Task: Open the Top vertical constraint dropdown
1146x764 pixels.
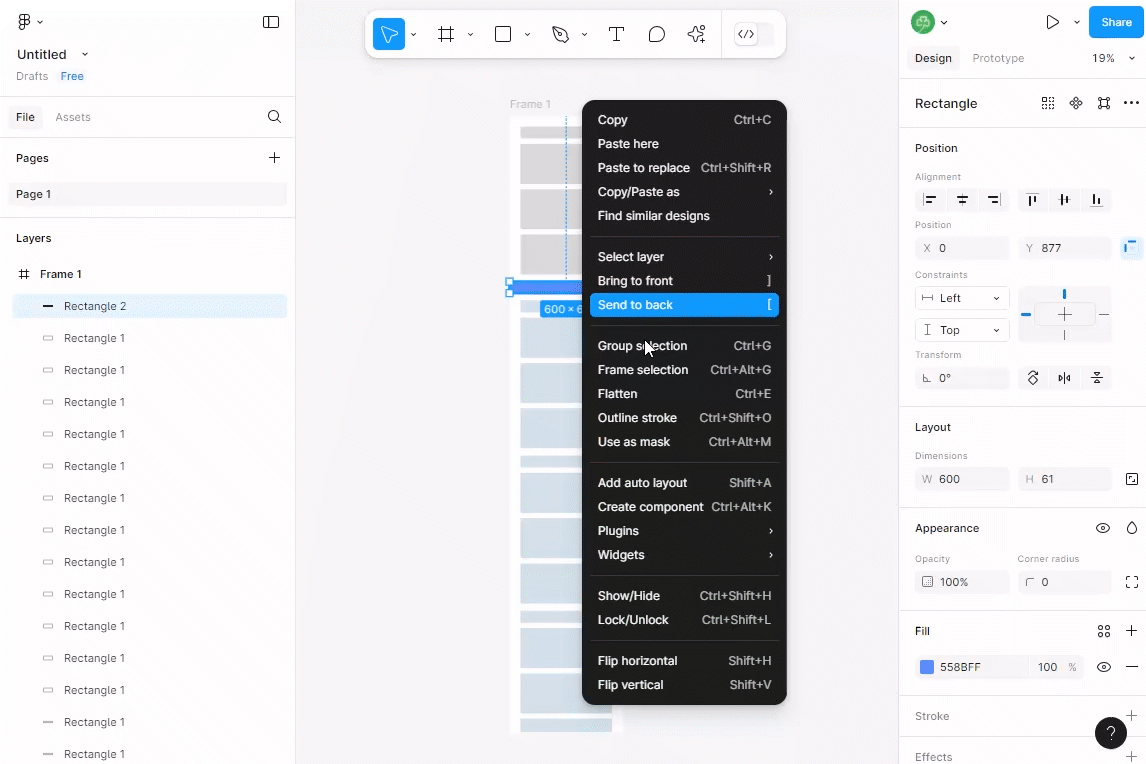Action: [962, 330]
